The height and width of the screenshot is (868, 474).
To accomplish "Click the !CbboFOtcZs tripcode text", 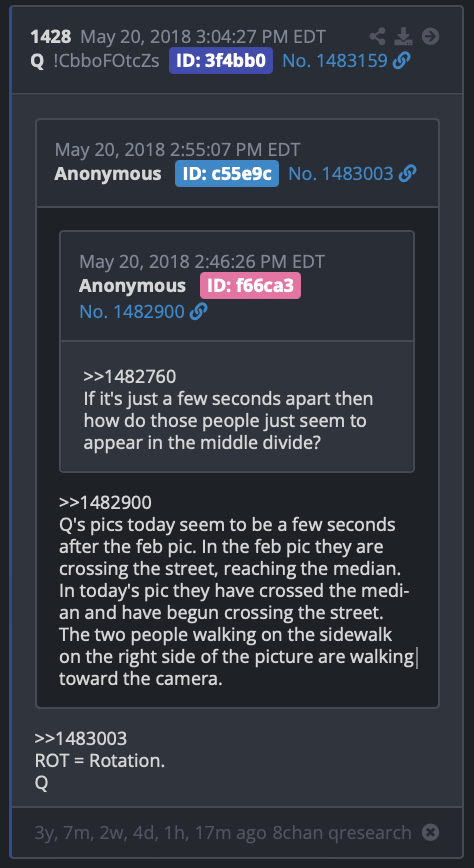I will [106, 61].
